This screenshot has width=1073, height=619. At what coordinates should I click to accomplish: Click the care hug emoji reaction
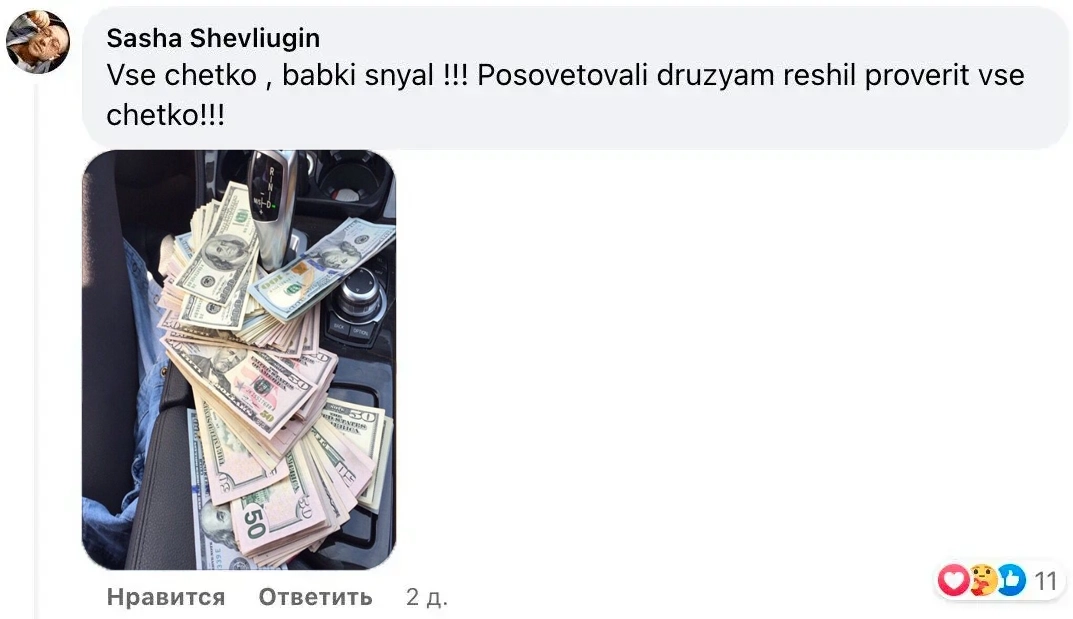(x=982, y=581)
